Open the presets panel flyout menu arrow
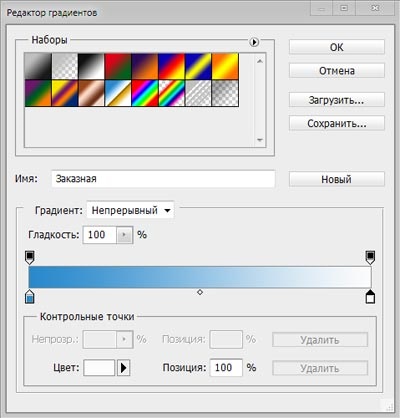 point(254,42)
